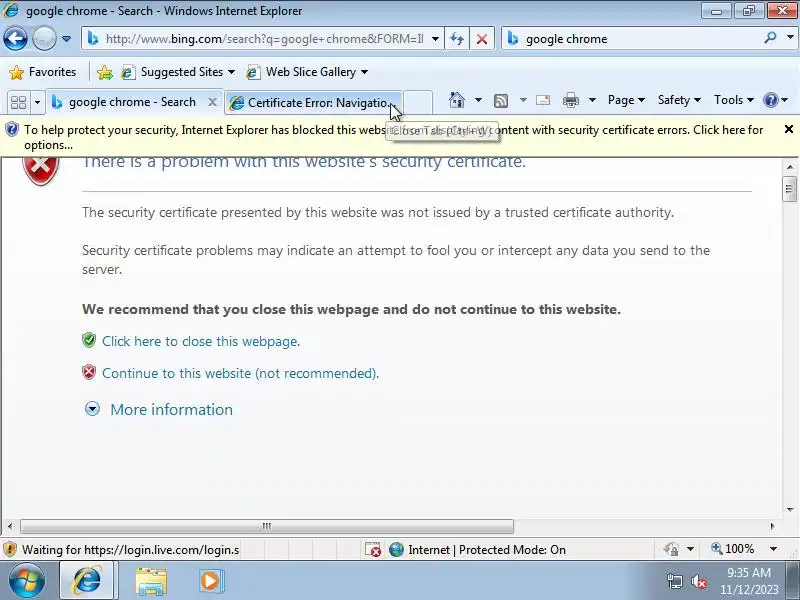The width and height of the screenshot is (800, 600).
Task: Click the greyed-out Forward navigation button
Action: click(44, 38)
